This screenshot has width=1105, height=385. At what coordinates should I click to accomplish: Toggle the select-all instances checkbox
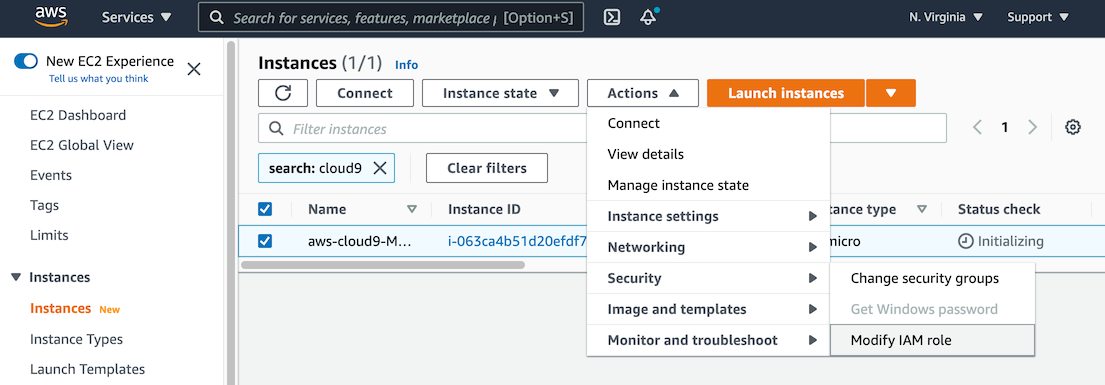[265, 209]
